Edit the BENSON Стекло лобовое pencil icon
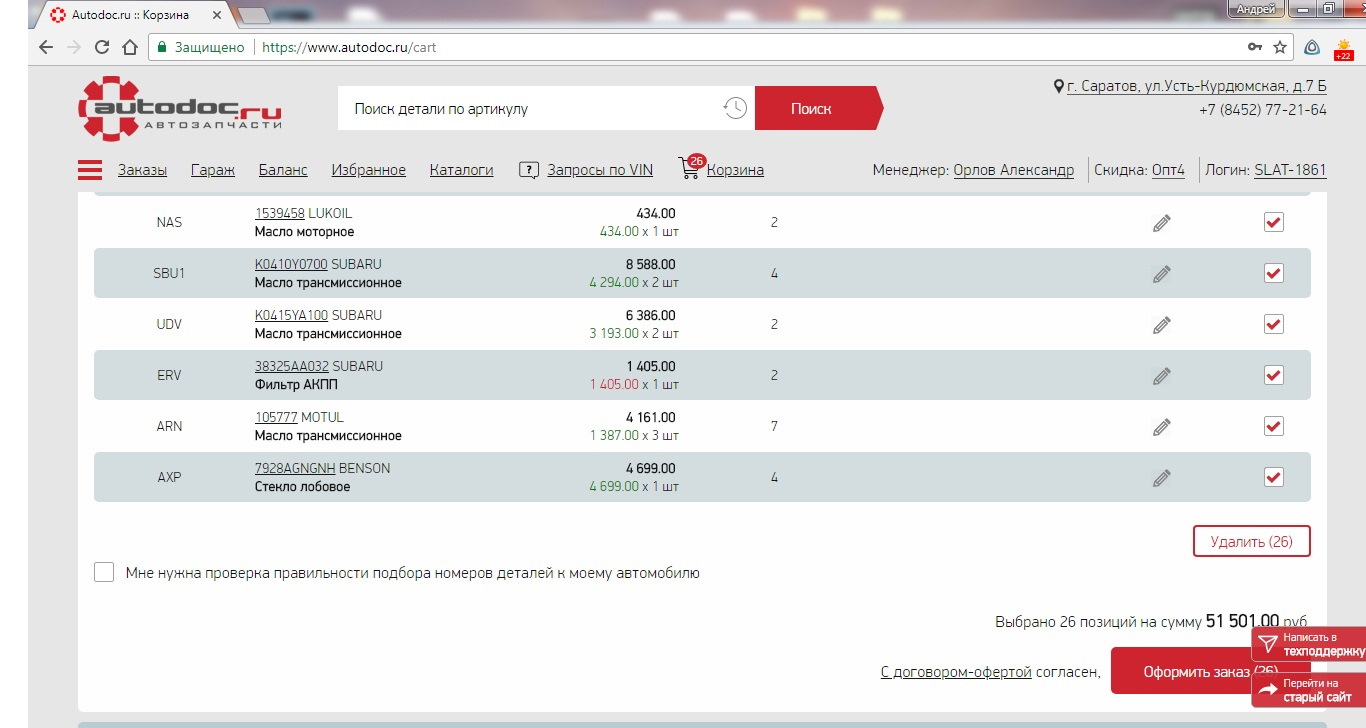1366x728 pixels. point(1161,478)
